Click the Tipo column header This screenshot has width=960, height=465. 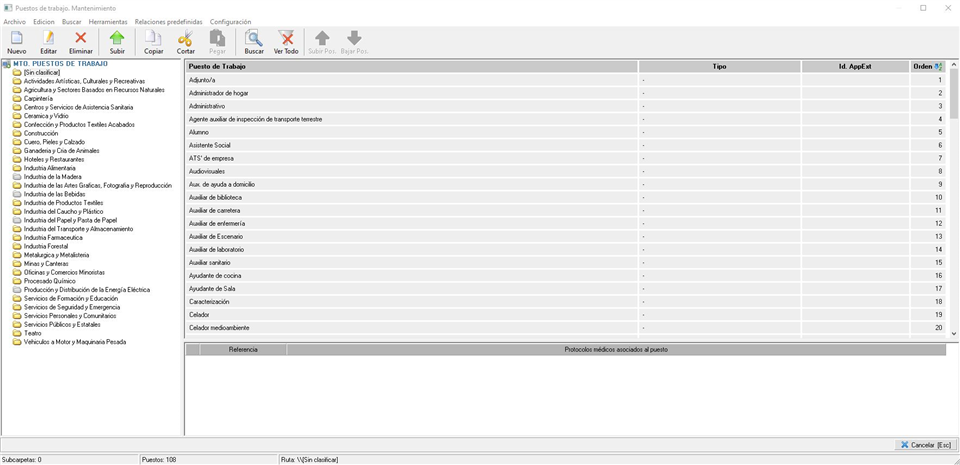click(x=720, y=67)
